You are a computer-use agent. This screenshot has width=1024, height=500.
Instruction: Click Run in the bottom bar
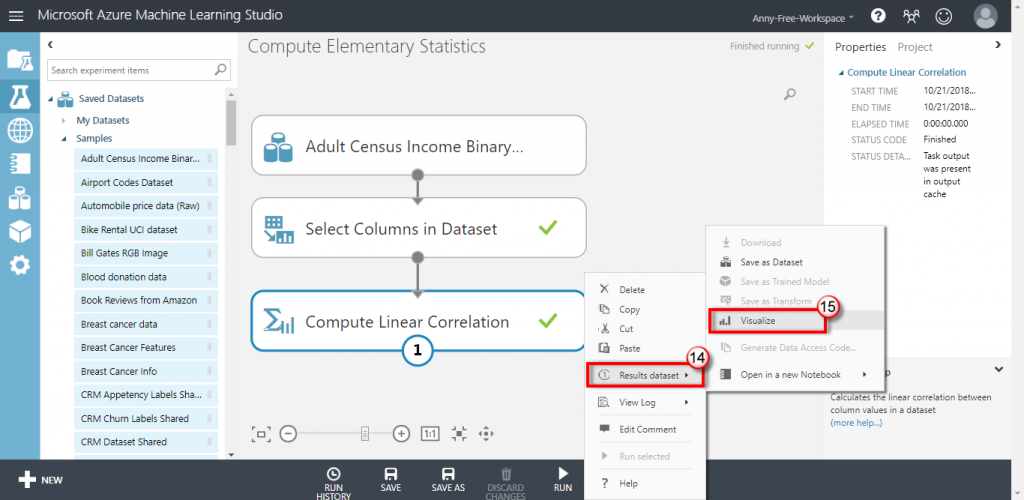click(563, 480)
